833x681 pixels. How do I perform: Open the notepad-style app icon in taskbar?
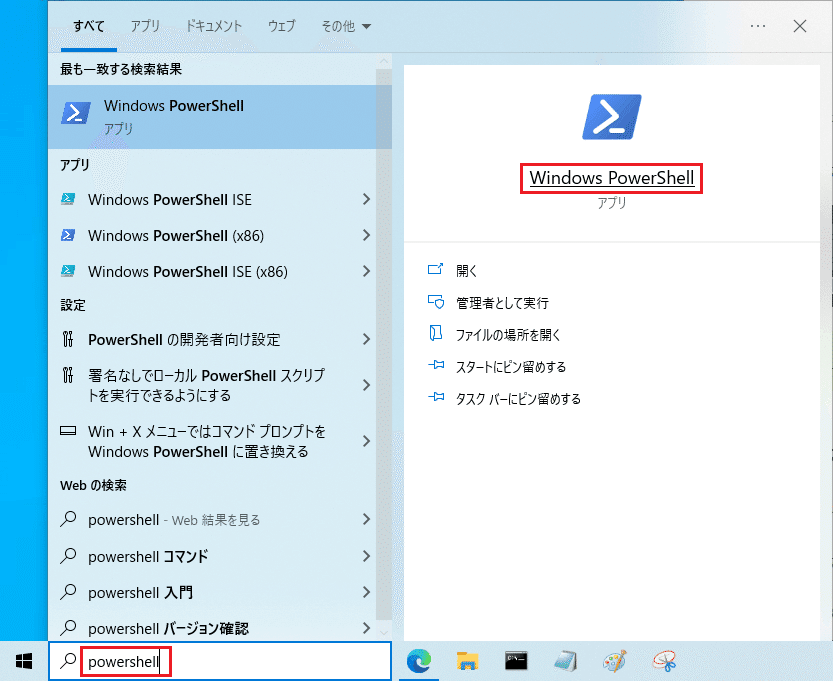[565, 661]
